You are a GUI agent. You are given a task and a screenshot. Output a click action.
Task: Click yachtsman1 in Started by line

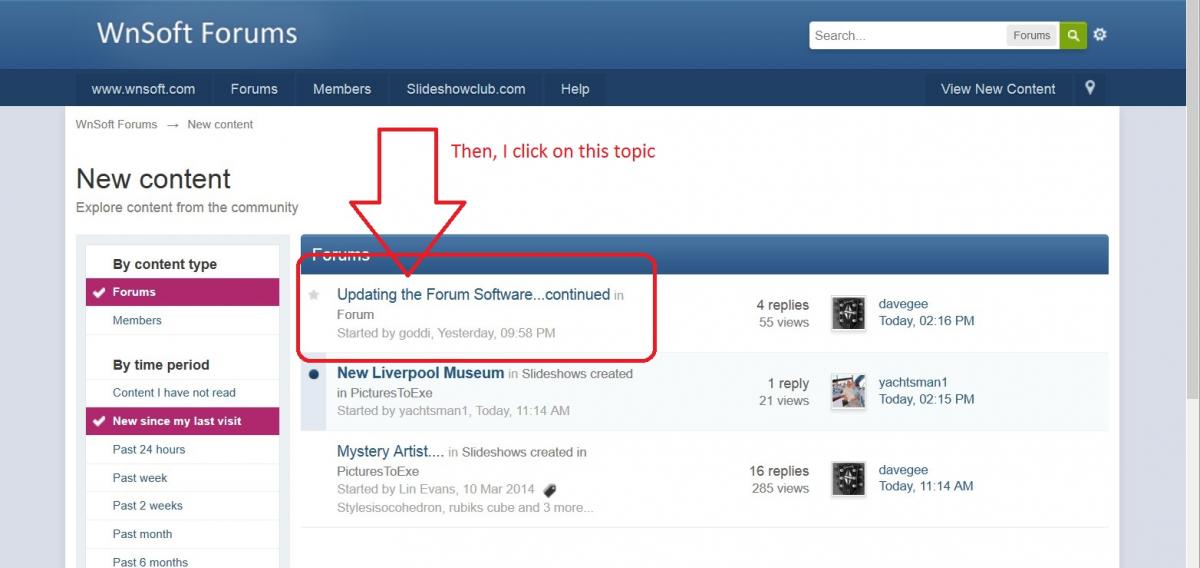point(433,410)
